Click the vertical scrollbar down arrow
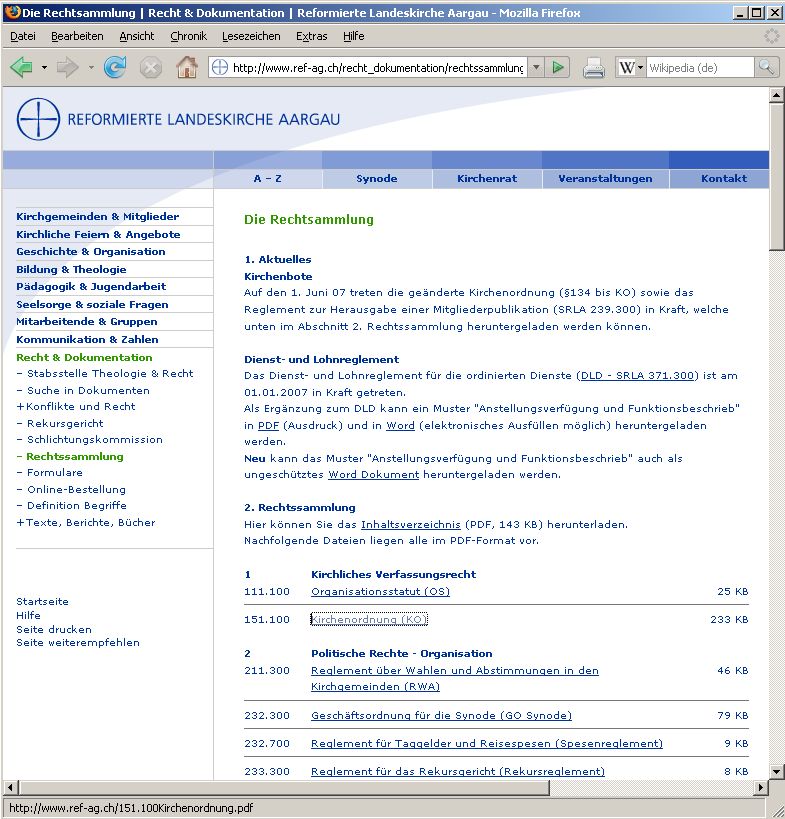785x819 pixels. coord(776,771)
